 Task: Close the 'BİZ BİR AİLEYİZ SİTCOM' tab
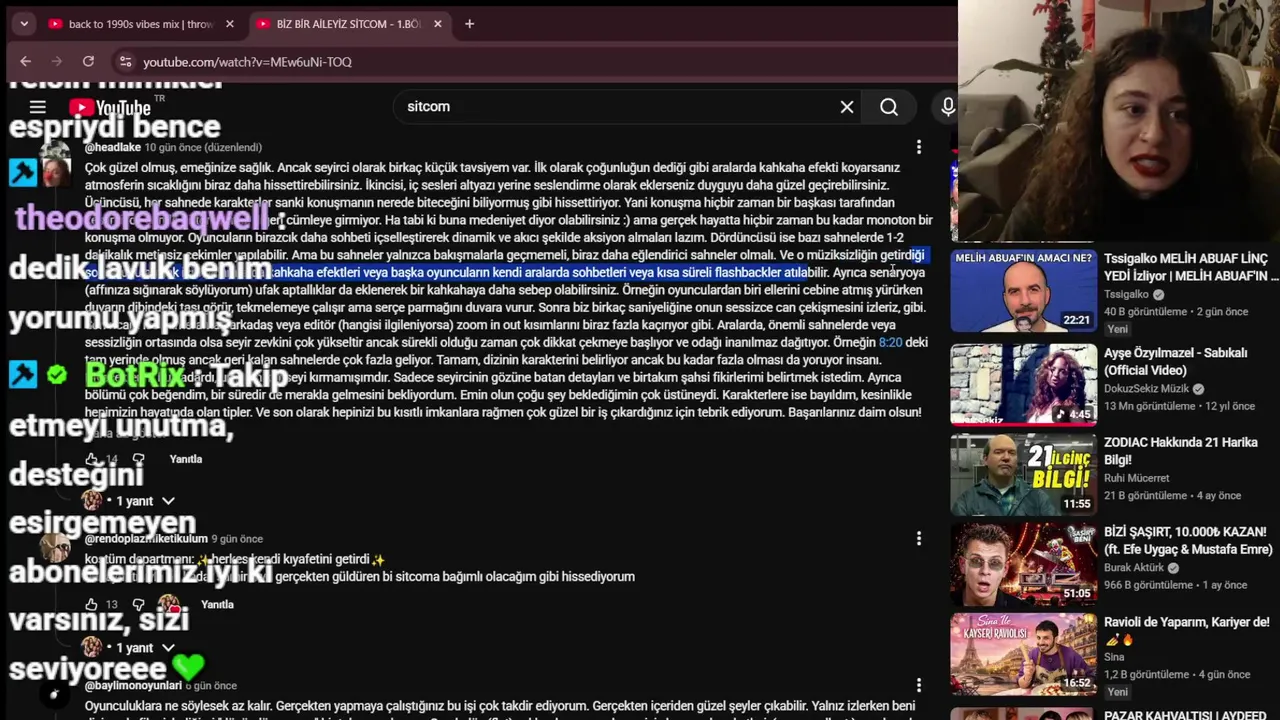coord(438,24)
